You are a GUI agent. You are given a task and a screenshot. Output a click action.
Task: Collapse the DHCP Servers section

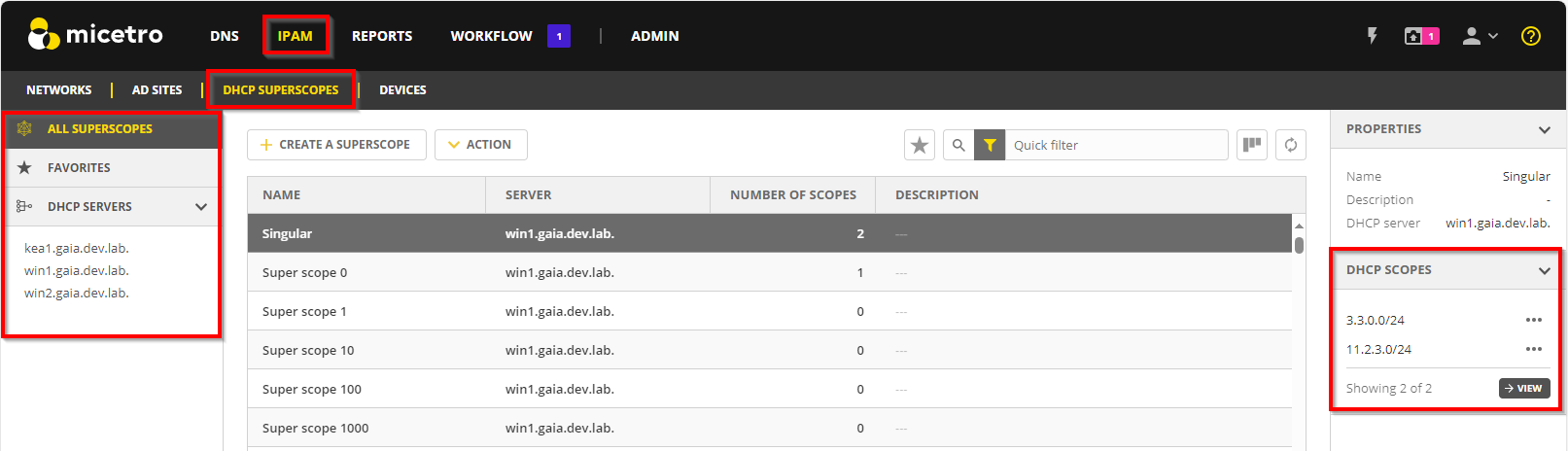tap(201, 207)
